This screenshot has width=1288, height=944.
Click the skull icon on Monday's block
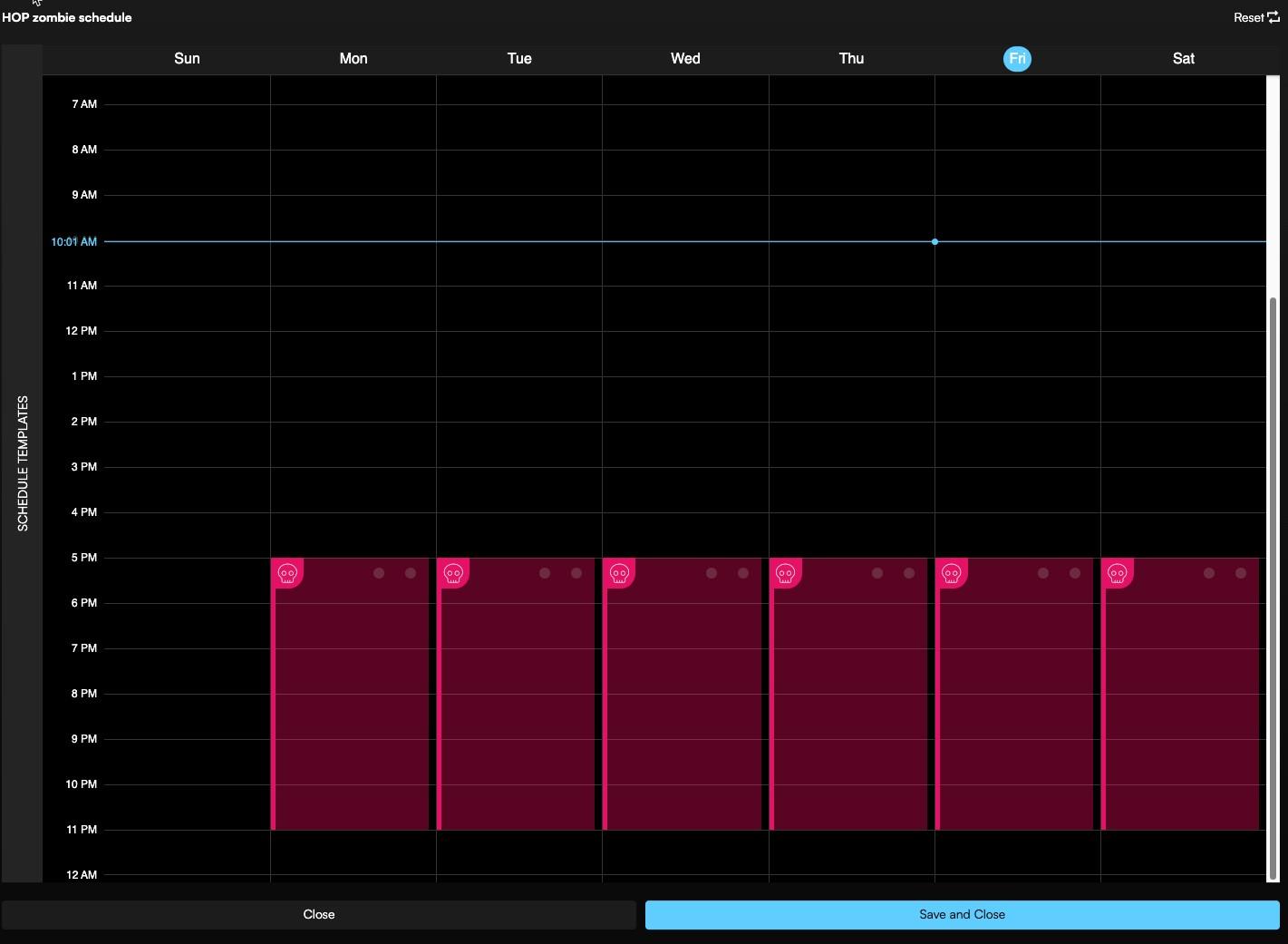(287, 573)
